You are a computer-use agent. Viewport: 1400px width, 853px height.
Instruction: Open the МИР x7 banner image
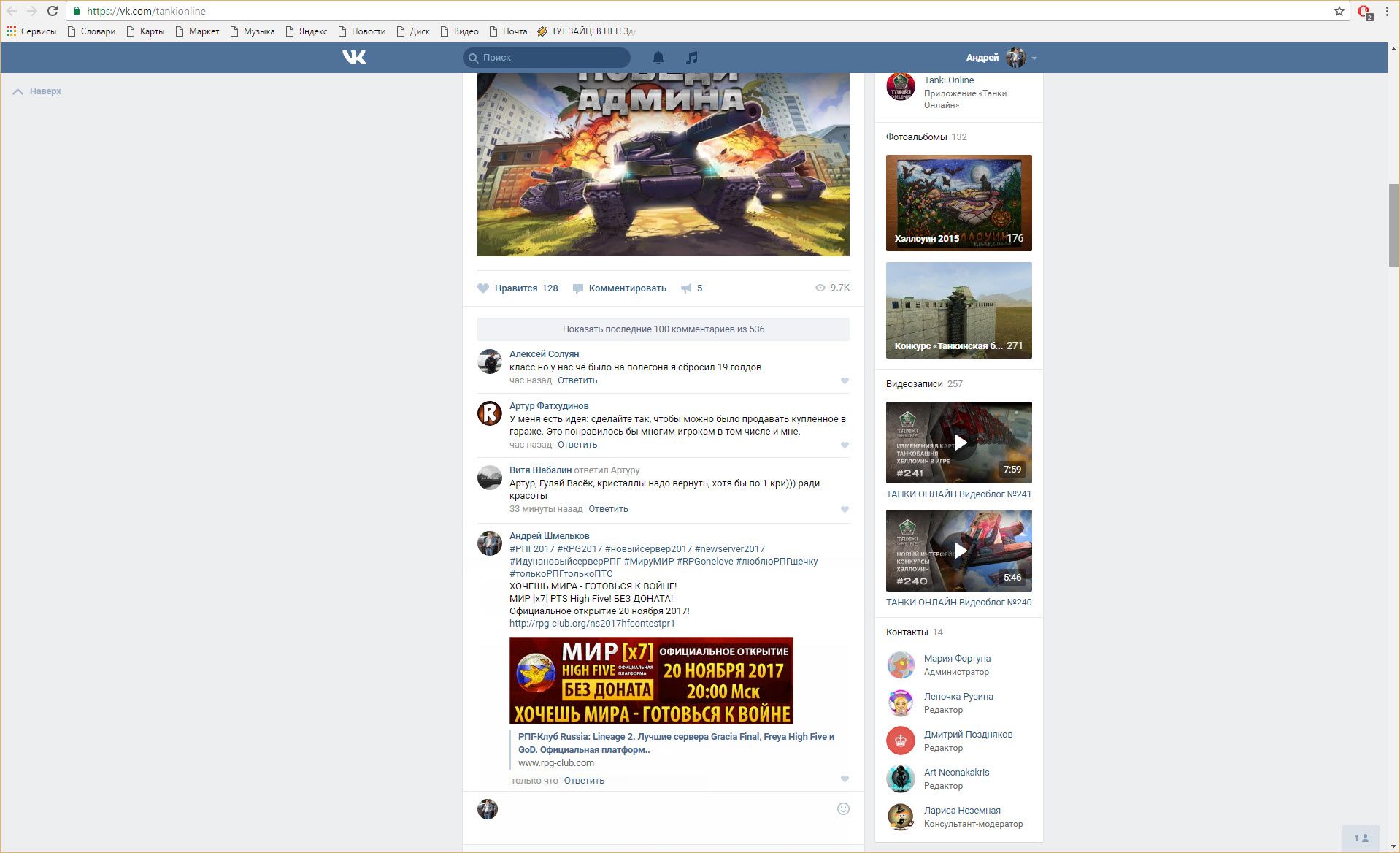651,681
